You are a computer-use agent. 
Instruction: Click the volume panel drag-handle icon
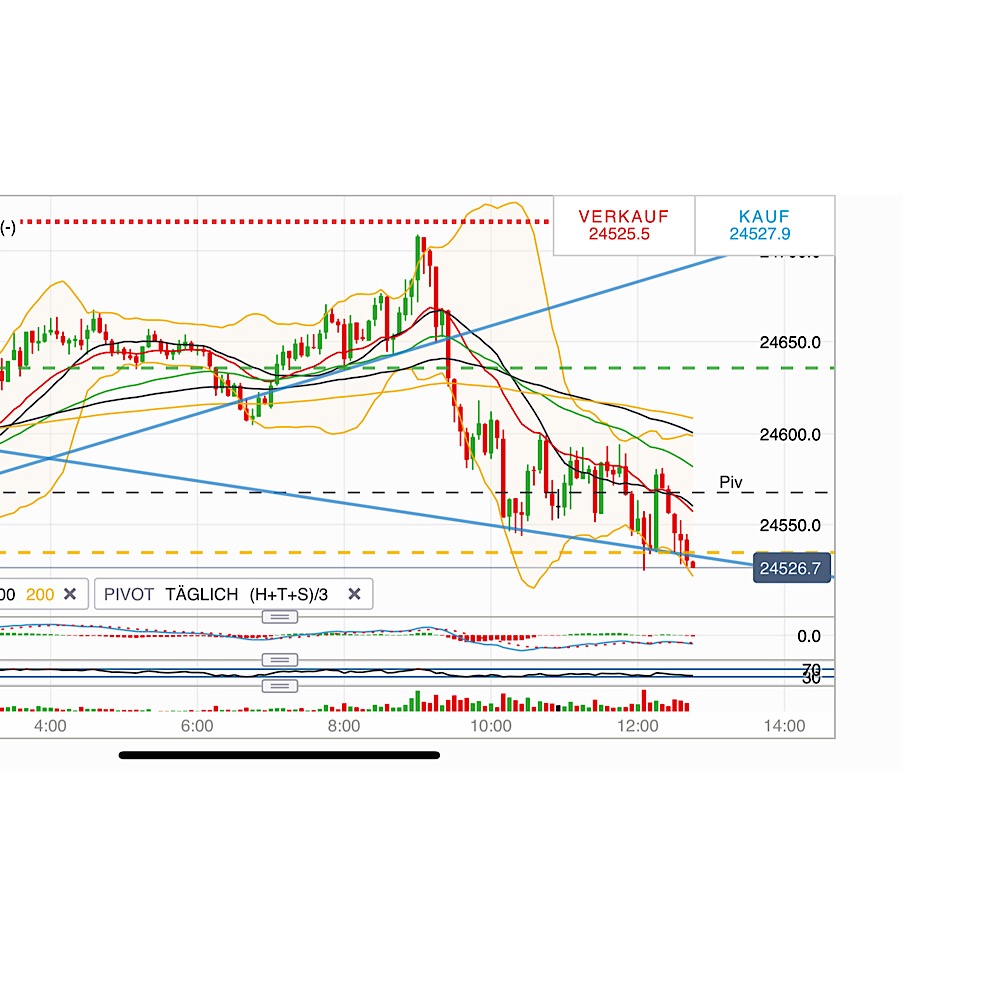(279, 685)
